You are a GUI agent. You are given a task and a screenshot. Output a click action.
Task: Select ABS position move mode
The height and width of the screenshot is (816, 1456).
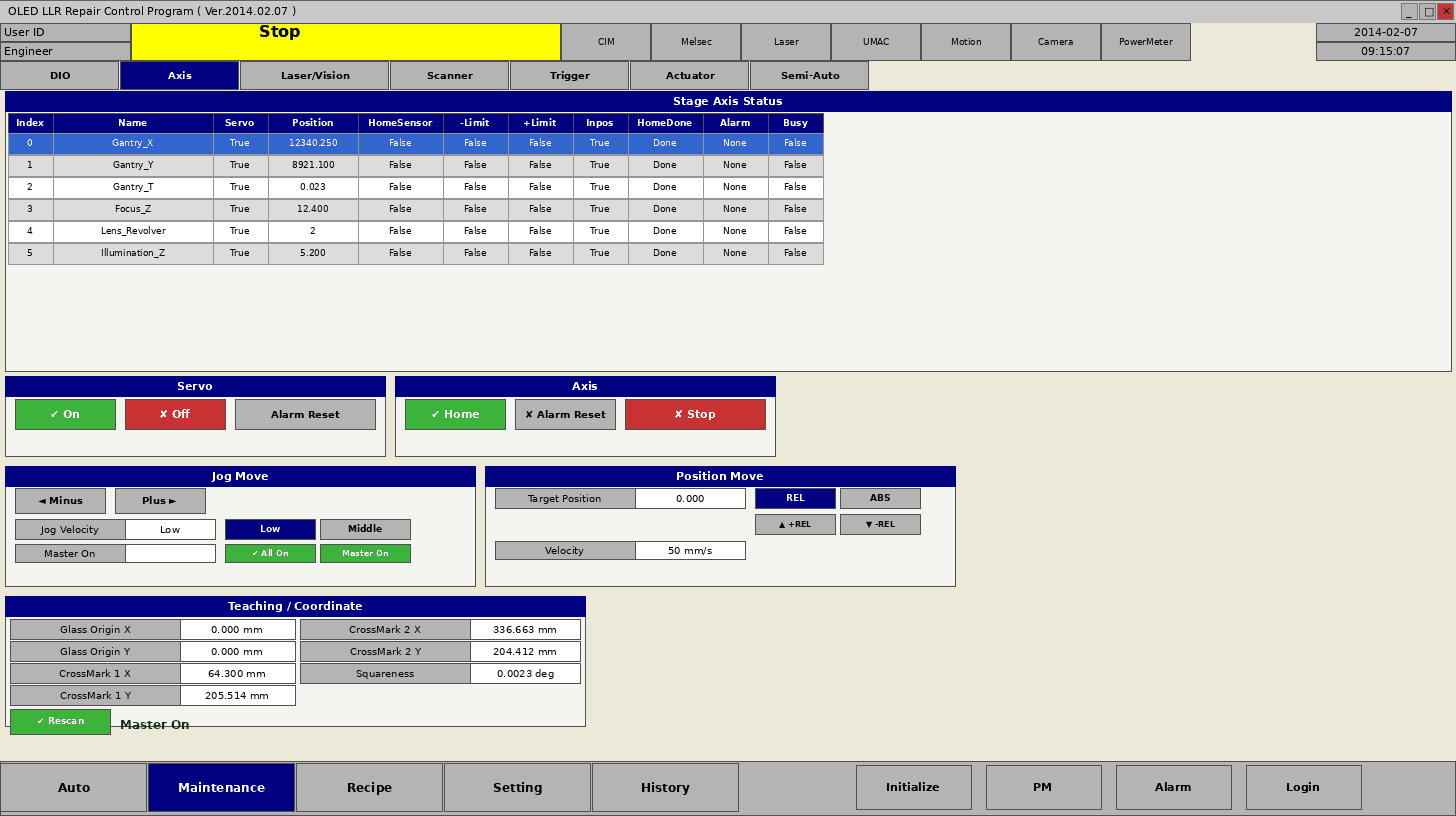tap(880, 498)
